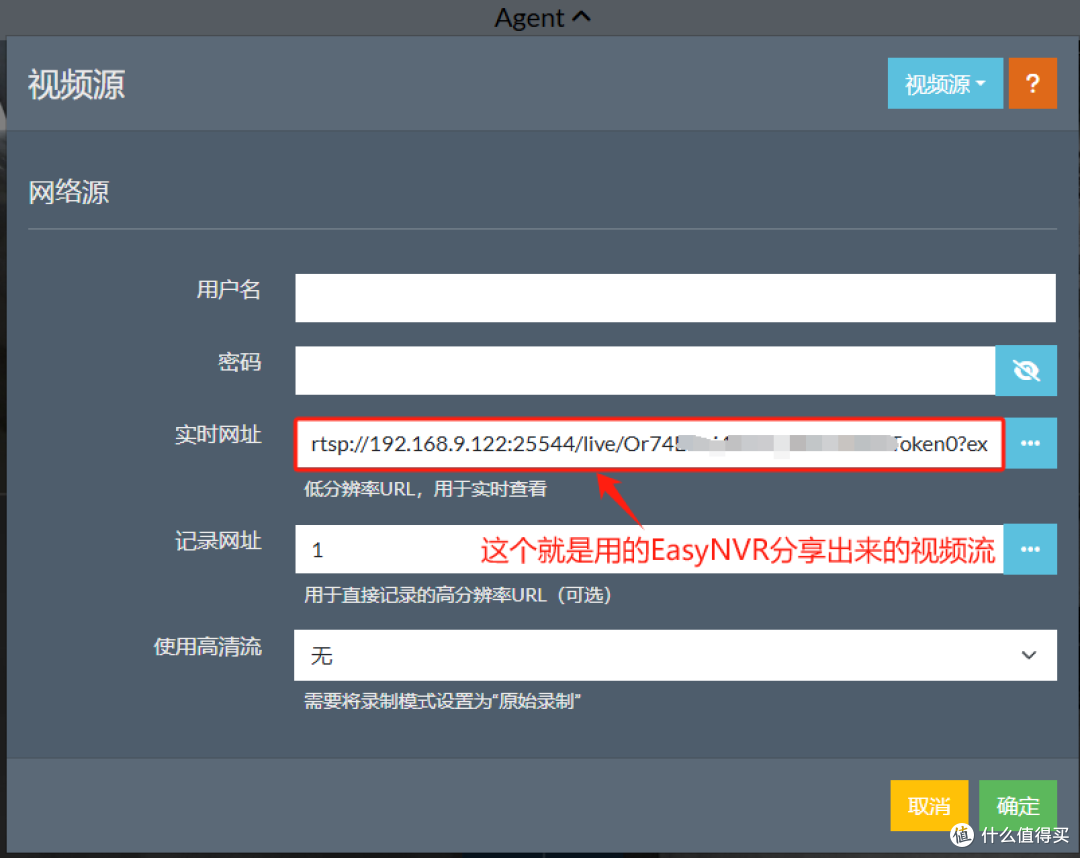Click the empty 用户名 input field
Screen dimensions: 1080x858
click(x=675, y=297)
